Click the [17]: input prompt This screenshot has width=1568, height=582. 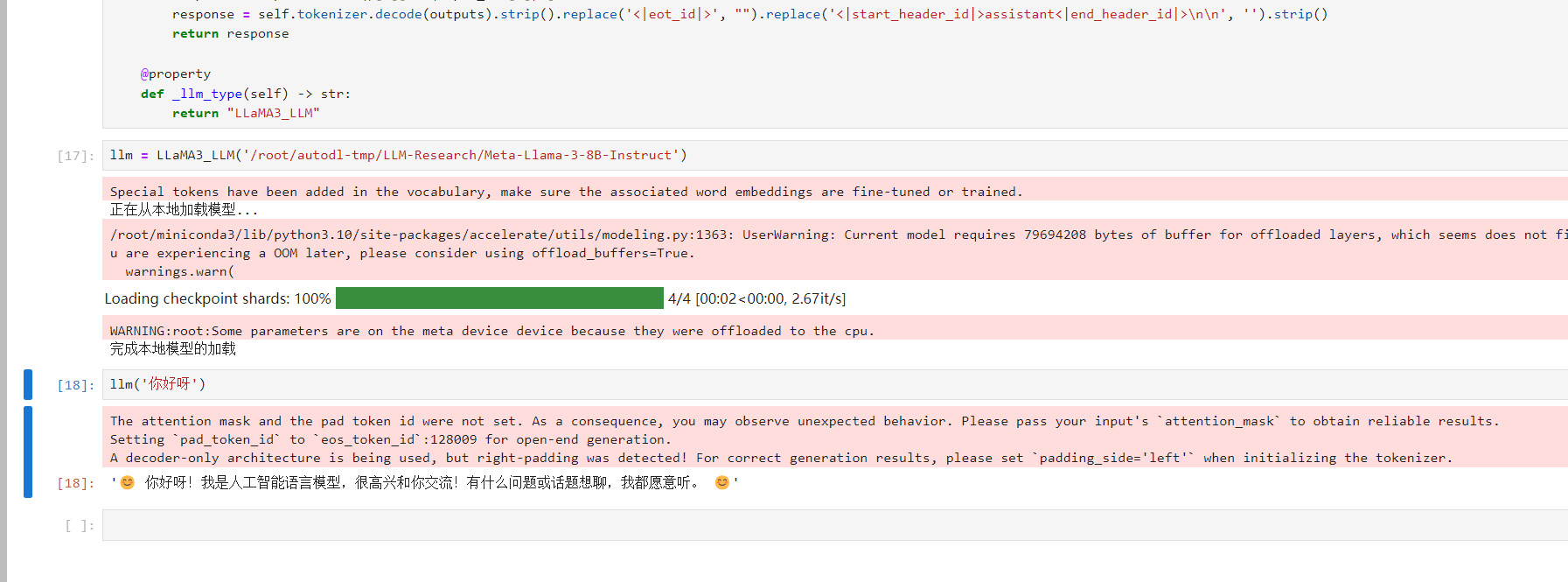click(x=75, y=156)
